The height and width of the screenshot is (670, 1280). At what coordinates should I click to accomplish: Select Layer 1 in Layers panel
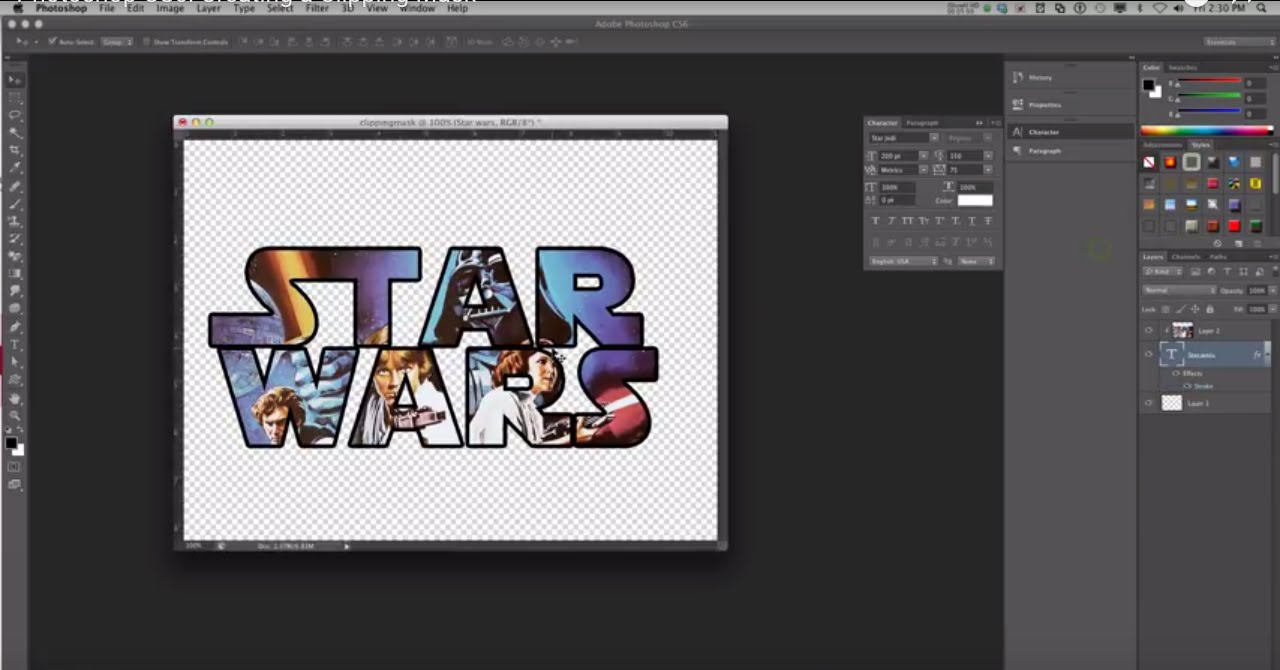pos(1205,403)
